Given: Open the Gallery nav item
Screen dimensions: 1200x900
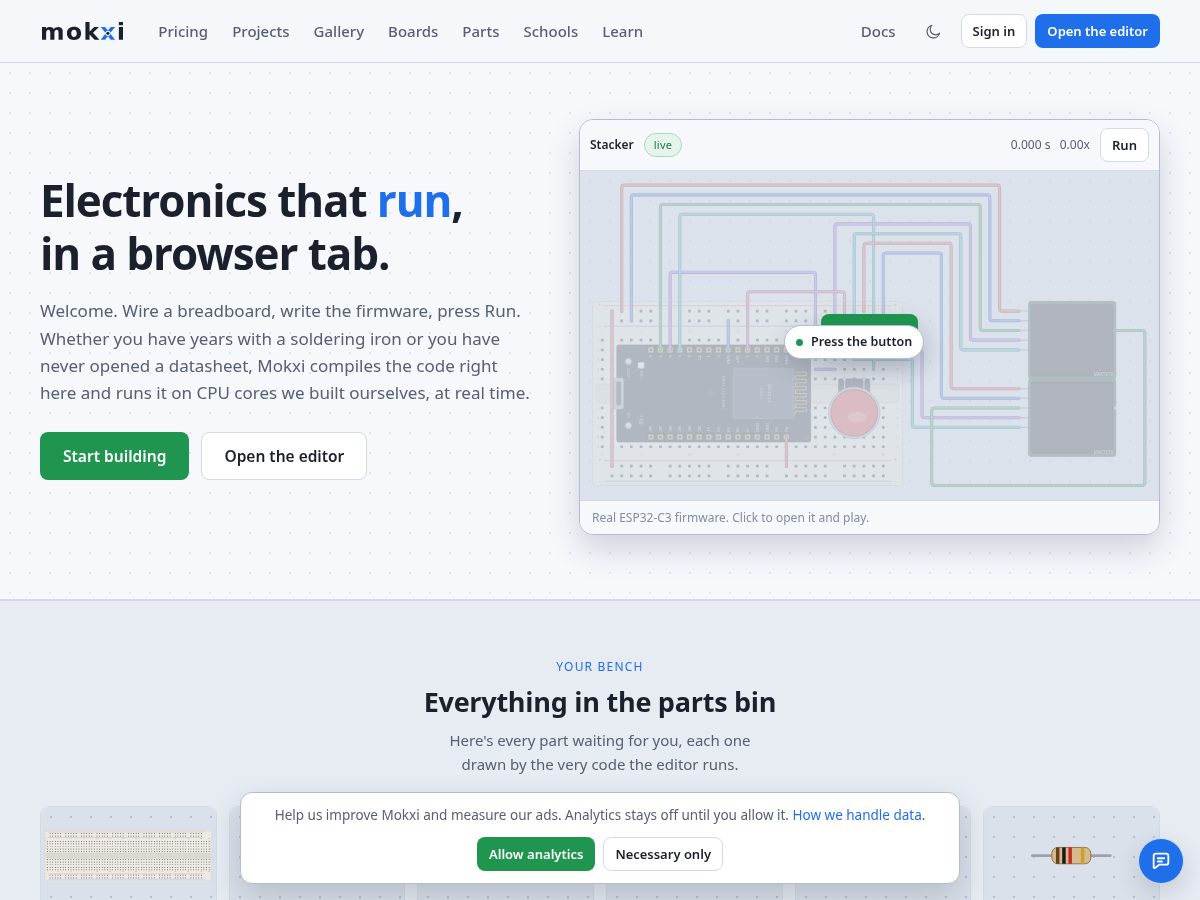Looking at the screenshot, I should click(339, 31).
